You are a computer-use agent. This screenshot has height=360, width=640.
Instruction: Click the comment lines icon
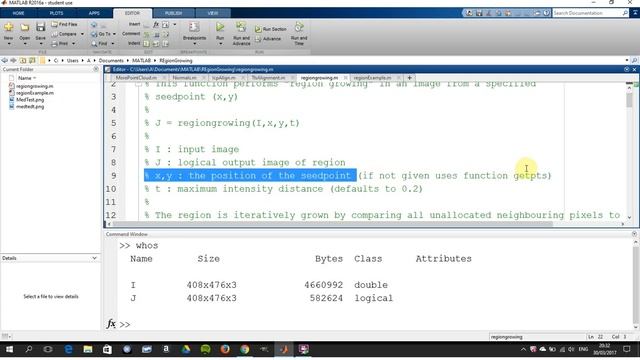(x=147, y=34)
